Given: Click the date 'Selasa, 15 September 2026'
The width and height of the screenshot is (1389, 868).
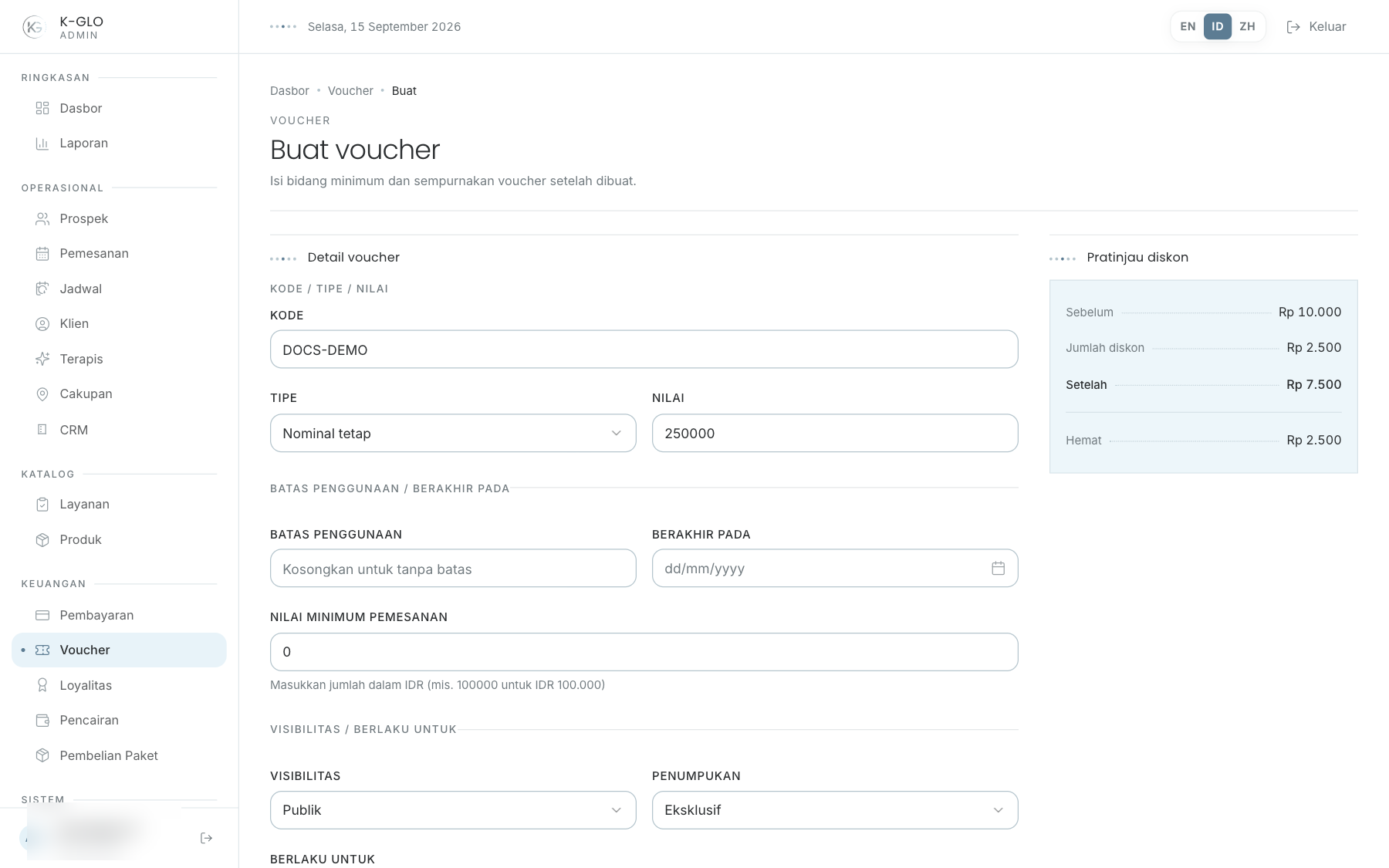Looking at the screenshot, I should click(384, 27).
